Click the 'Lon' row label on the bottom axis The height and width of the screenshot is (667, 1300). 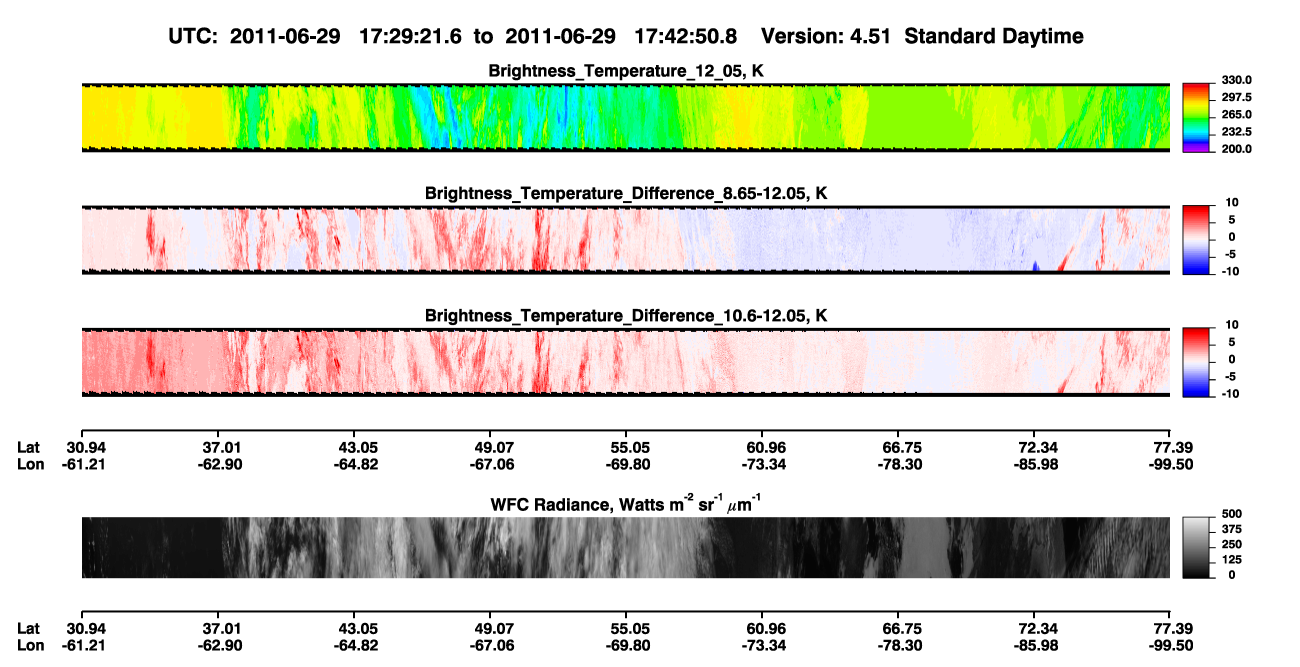[30, 645]
